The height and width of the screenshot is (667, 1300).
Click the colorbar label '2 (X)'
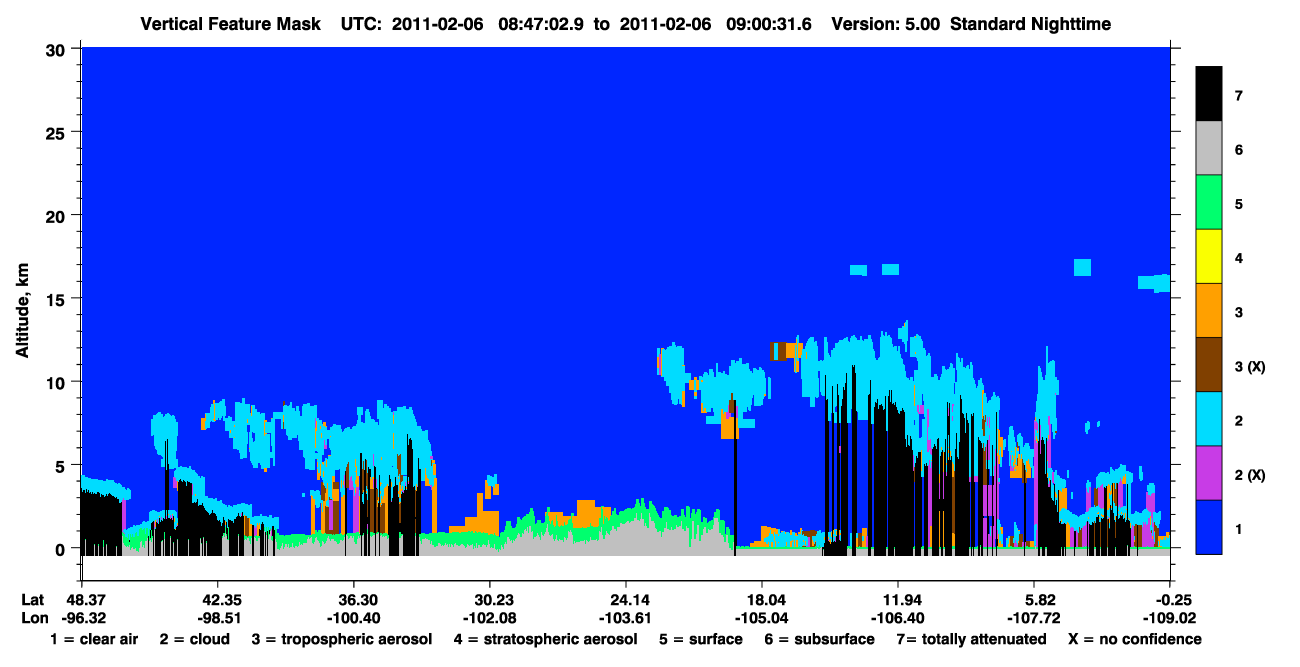tap(1249, 475)
